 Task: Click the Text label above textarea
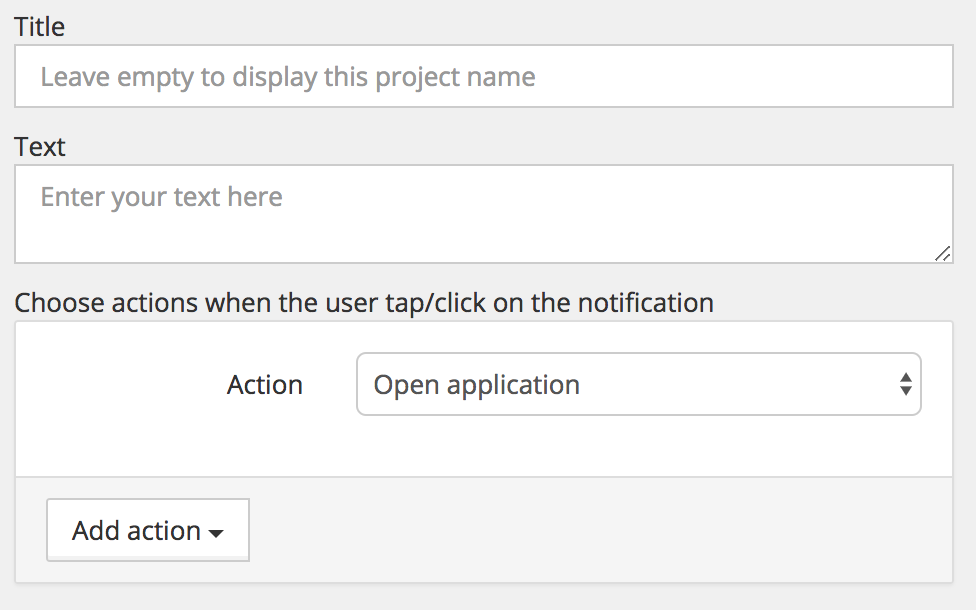(x=39, y=147)
